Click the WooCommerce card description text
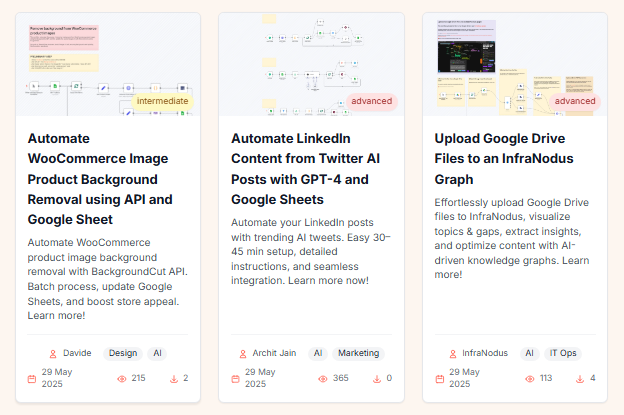The width and height of the screenshot is (624, 415). tap(107, 279)
